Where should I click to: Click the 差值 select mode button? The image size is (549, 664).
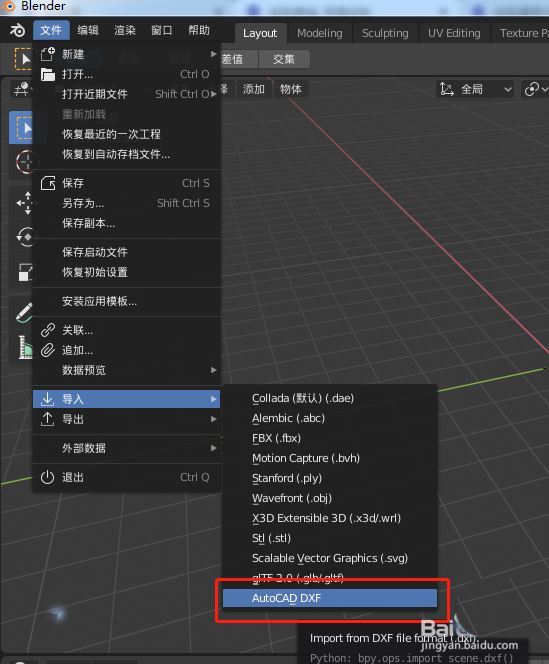point(239,59)
